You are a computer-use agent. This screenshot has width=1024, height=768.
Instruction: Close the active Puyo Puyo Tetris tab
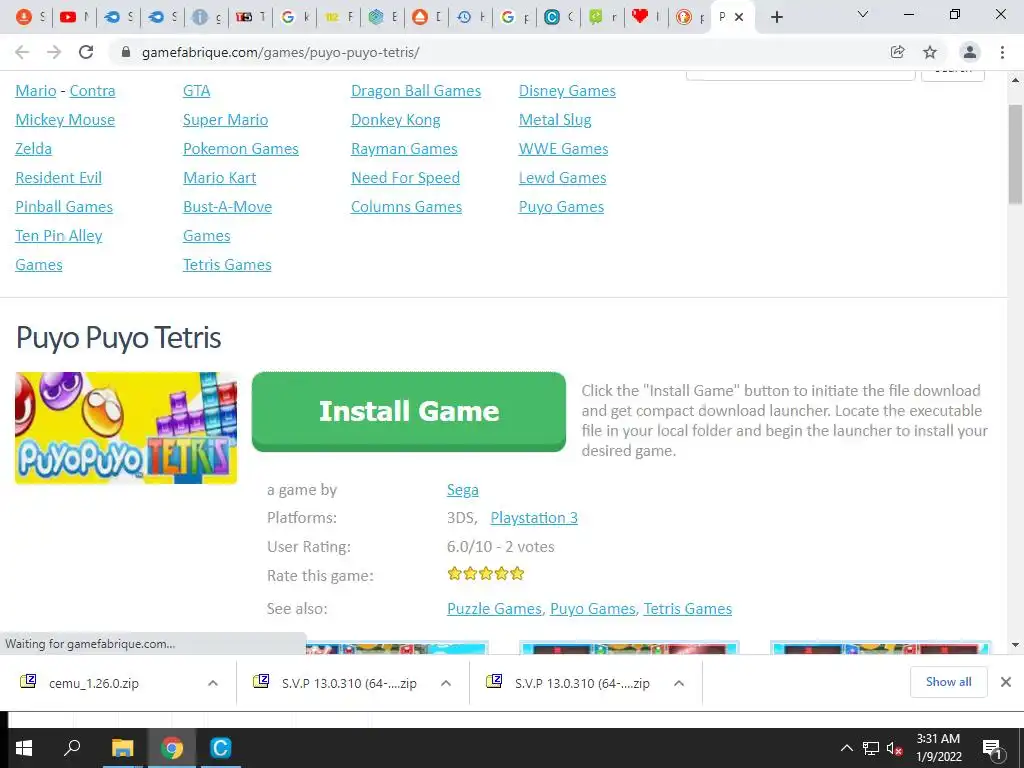tap(739, 17)
